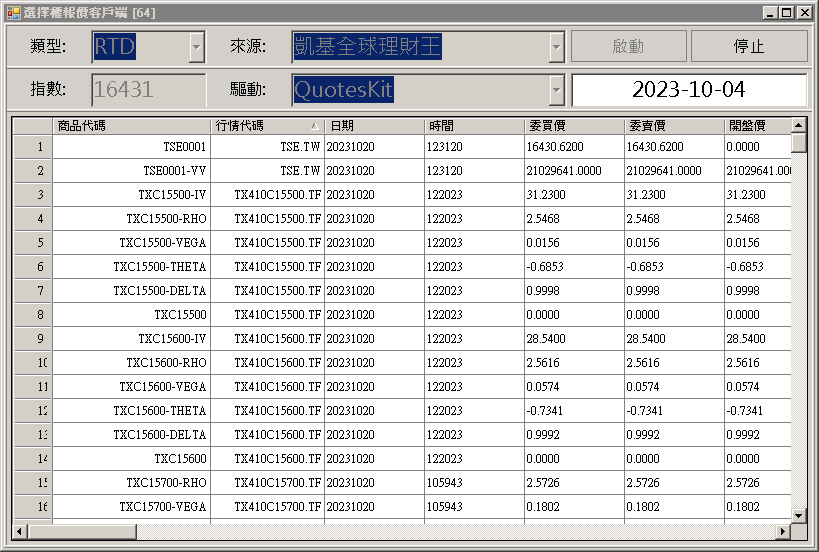Image resolution: width=819 pixels, height=552 pixels.
Task: Click cell TXC15500-THETA
Action: click(x=131, y=267)
